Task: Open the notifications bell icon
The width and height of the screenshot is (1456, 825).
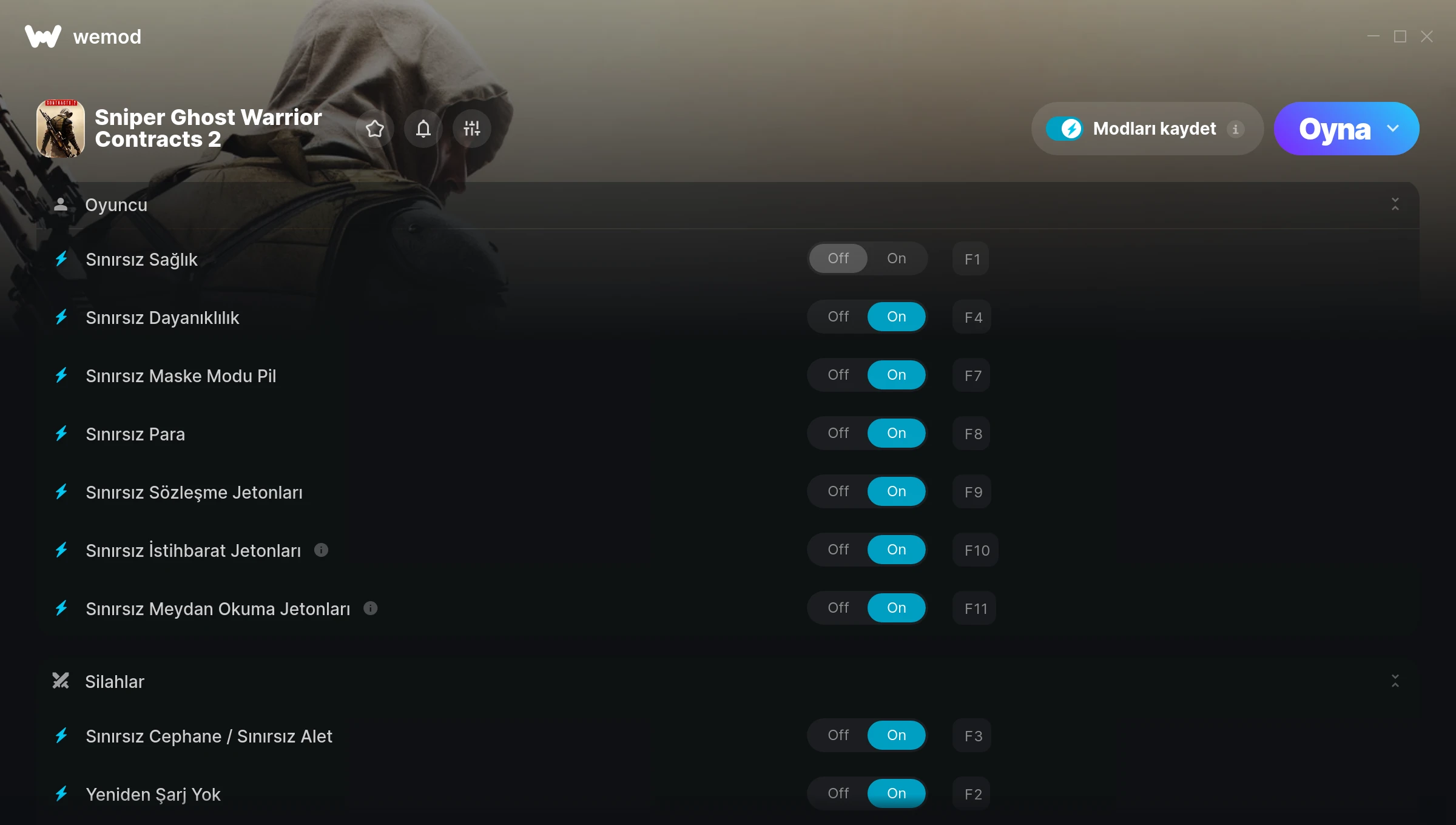Action: 423,129
